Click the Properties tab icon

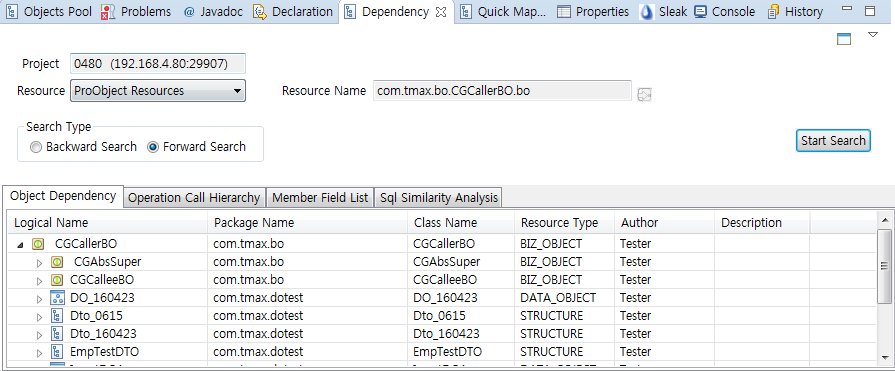point(564,12)
